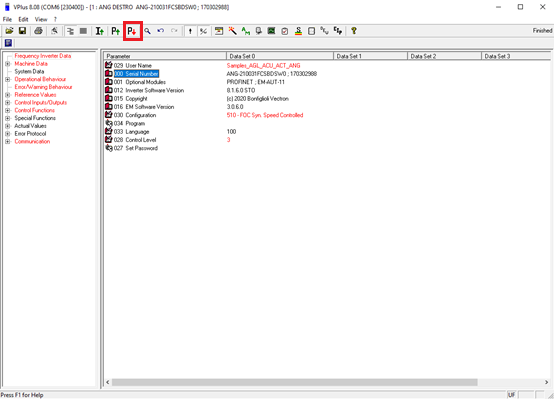Click the S with colored bars icon
The width and height of the screenshot is (554, 399).
coord(298,31)
